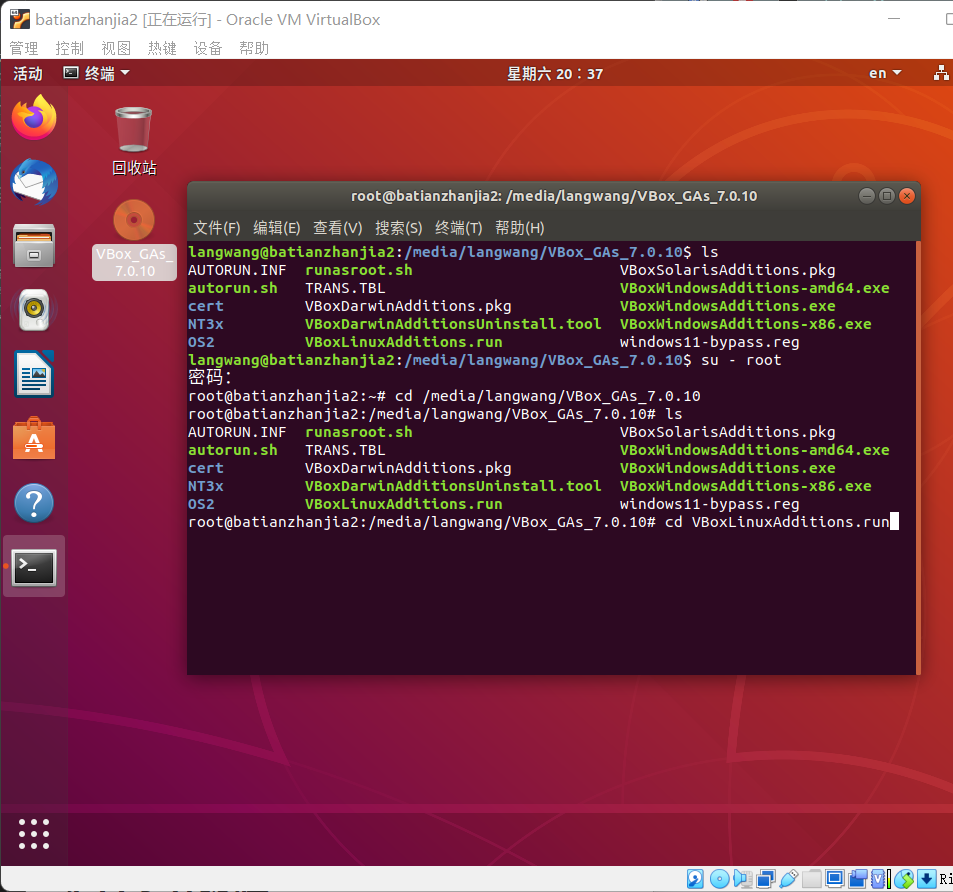Click VirtualBox network adapters status icon
This screenshot has width=953, height=892.
coord(766,879)
